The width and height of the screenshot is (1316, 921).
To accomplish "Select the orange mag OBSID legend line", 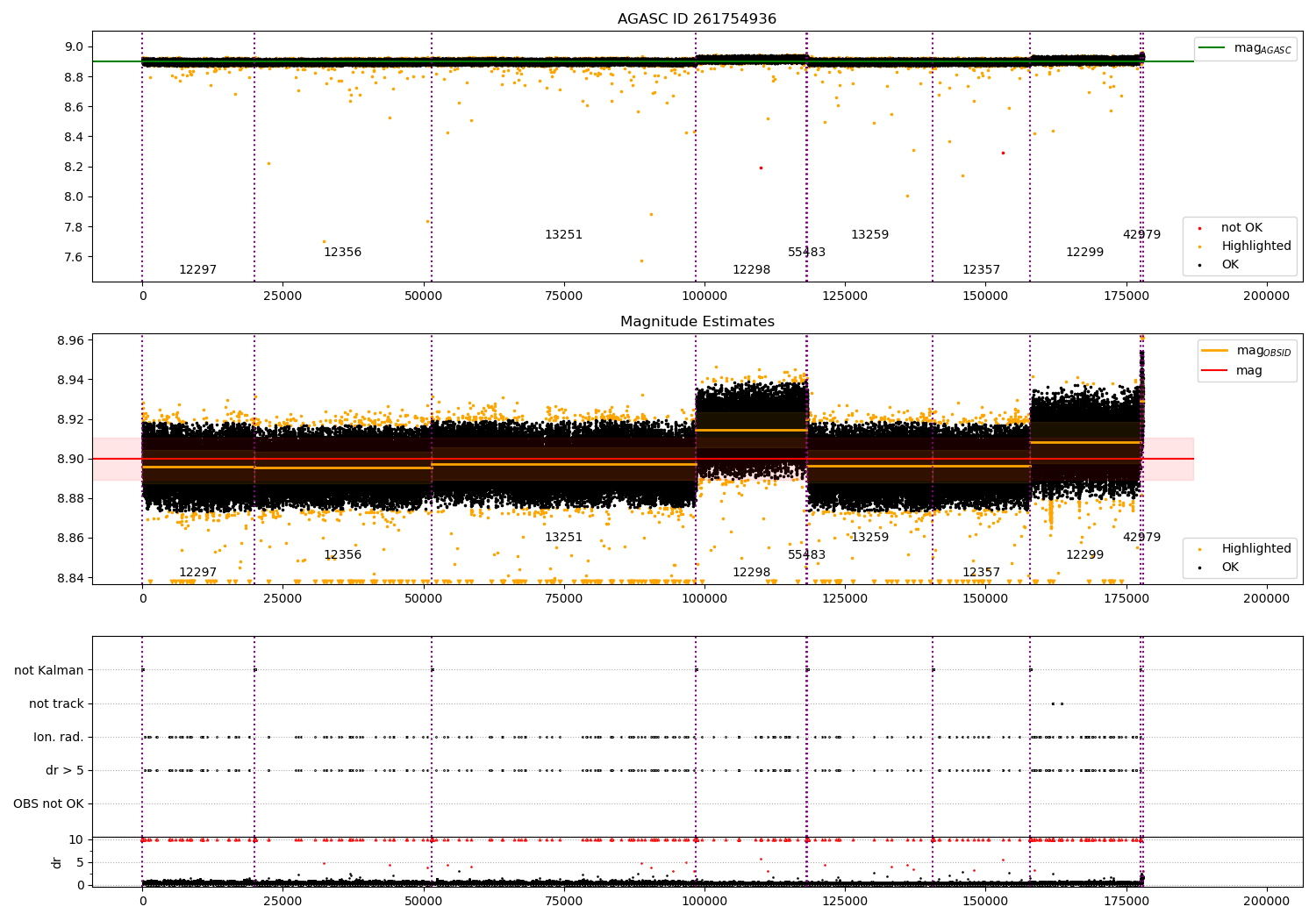I will pos(1215,351).
